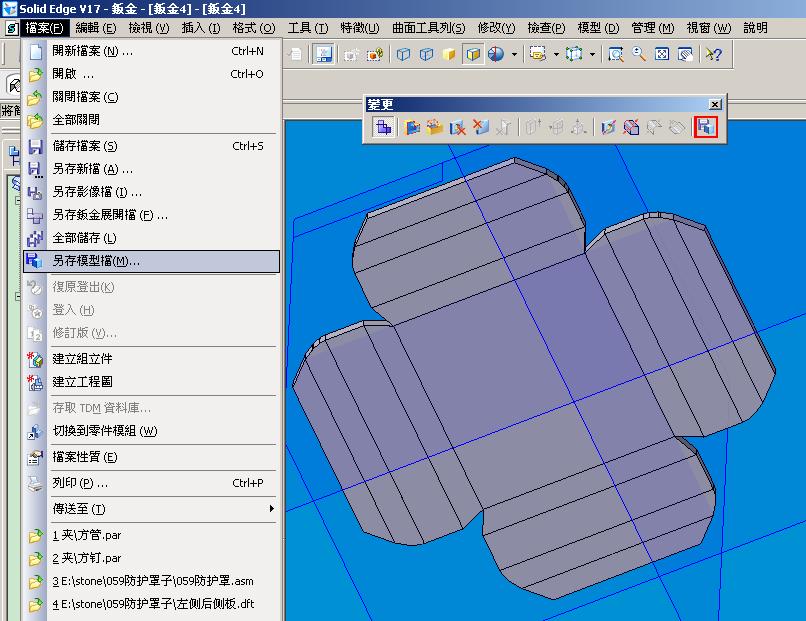Select 建立組立件 menu entry

[152, 359]
